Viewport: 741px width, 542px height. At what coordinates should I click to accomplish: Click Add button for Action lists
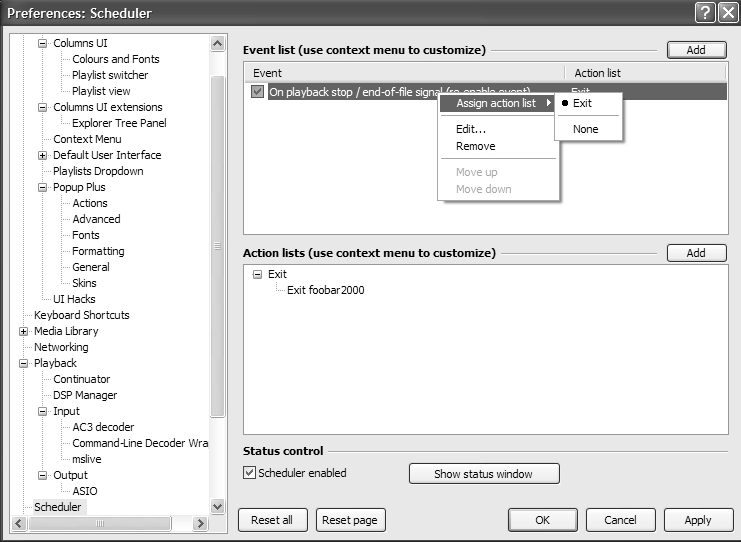(696, 253)
